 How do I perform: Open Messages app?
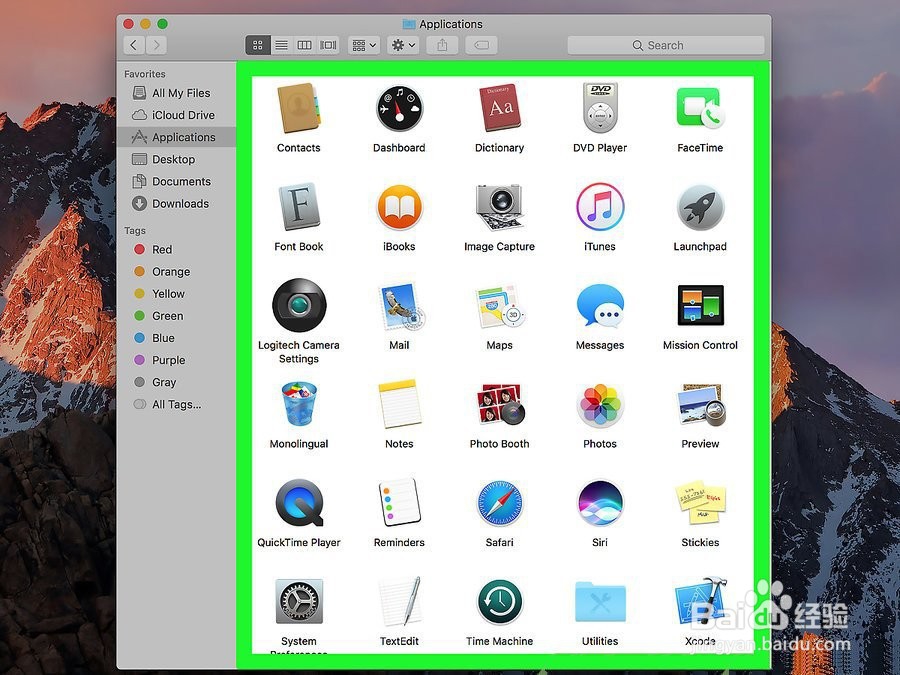pyautogui.click(x=600, y=306)
